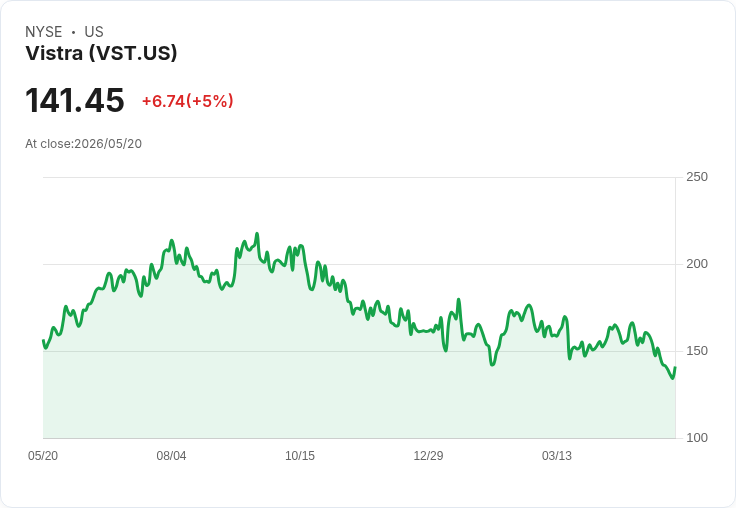This screenshot has height=508, width=736.
Task: Click the 03/13 x-axis date label
Action: [x=557, y=455]
